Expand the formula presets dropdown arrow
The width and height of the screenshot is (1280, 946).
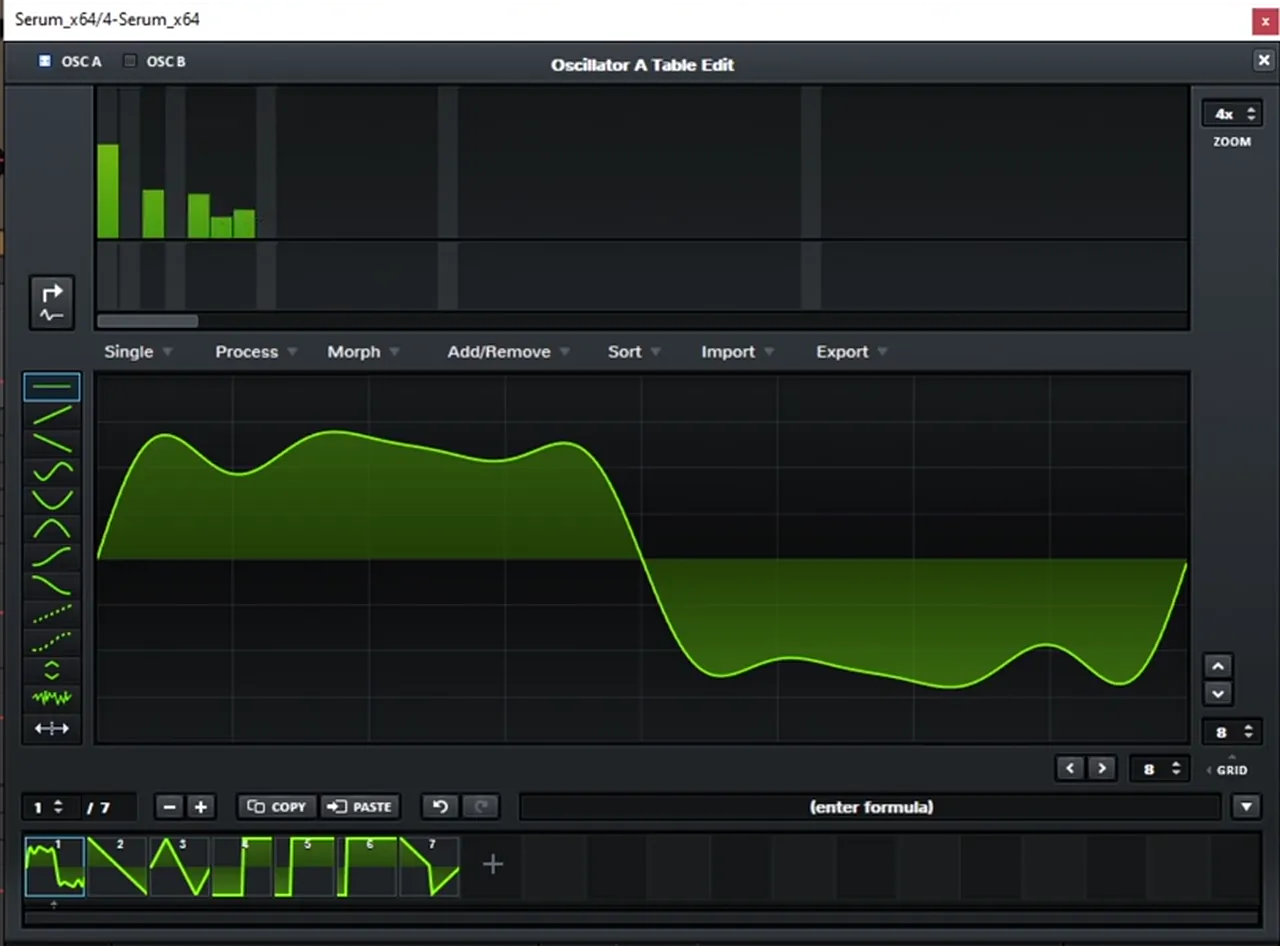[x=1246, y=807]
